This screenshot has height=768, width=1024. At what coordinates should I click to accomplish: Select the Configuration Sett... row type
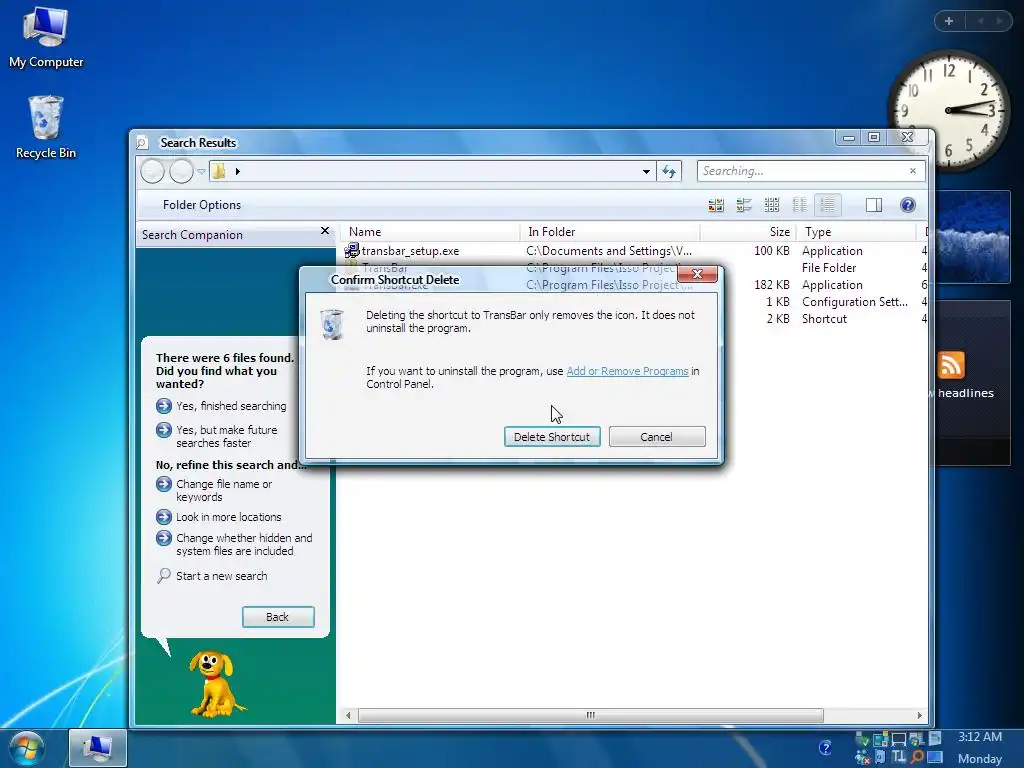pos(855,302)
